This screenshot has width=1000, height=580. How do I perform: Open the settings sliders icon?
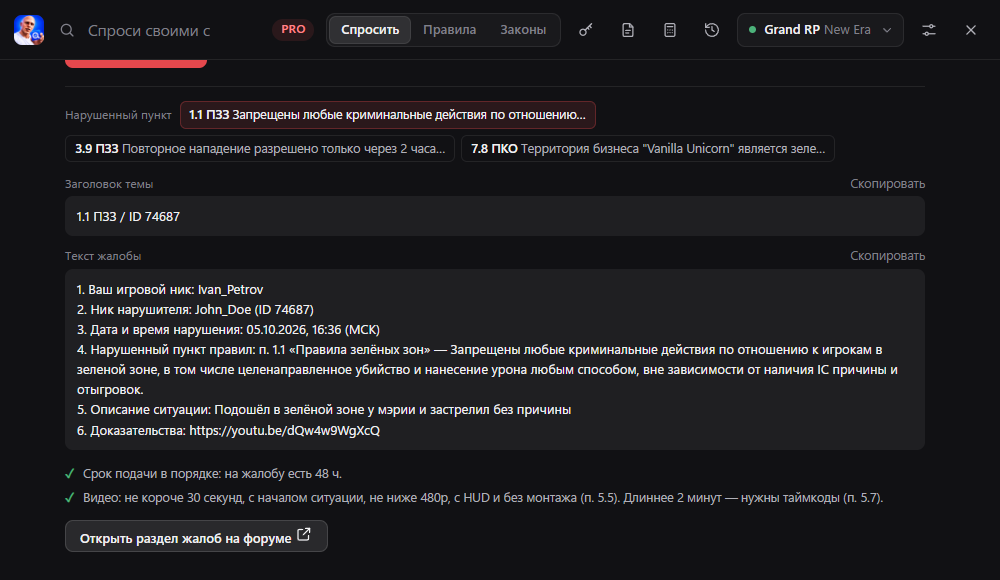(x=929, y=30)
